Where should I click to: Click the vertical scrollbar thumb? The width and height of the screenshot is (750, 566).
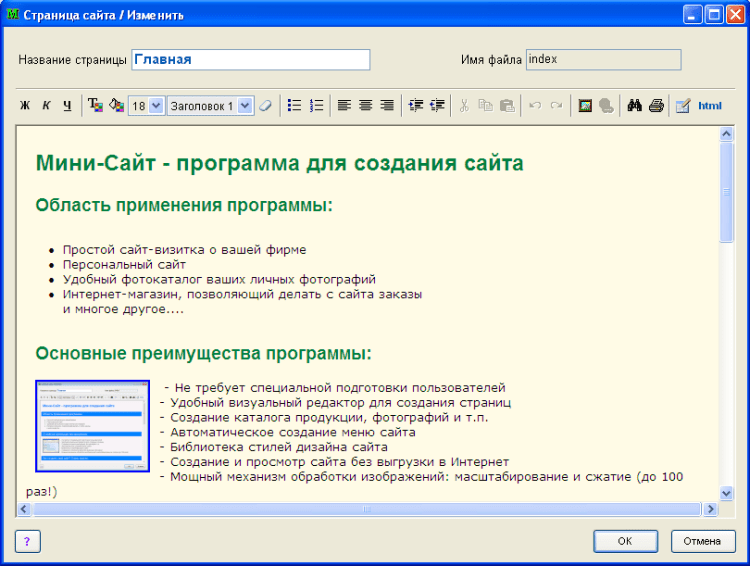tap(726, 192)
